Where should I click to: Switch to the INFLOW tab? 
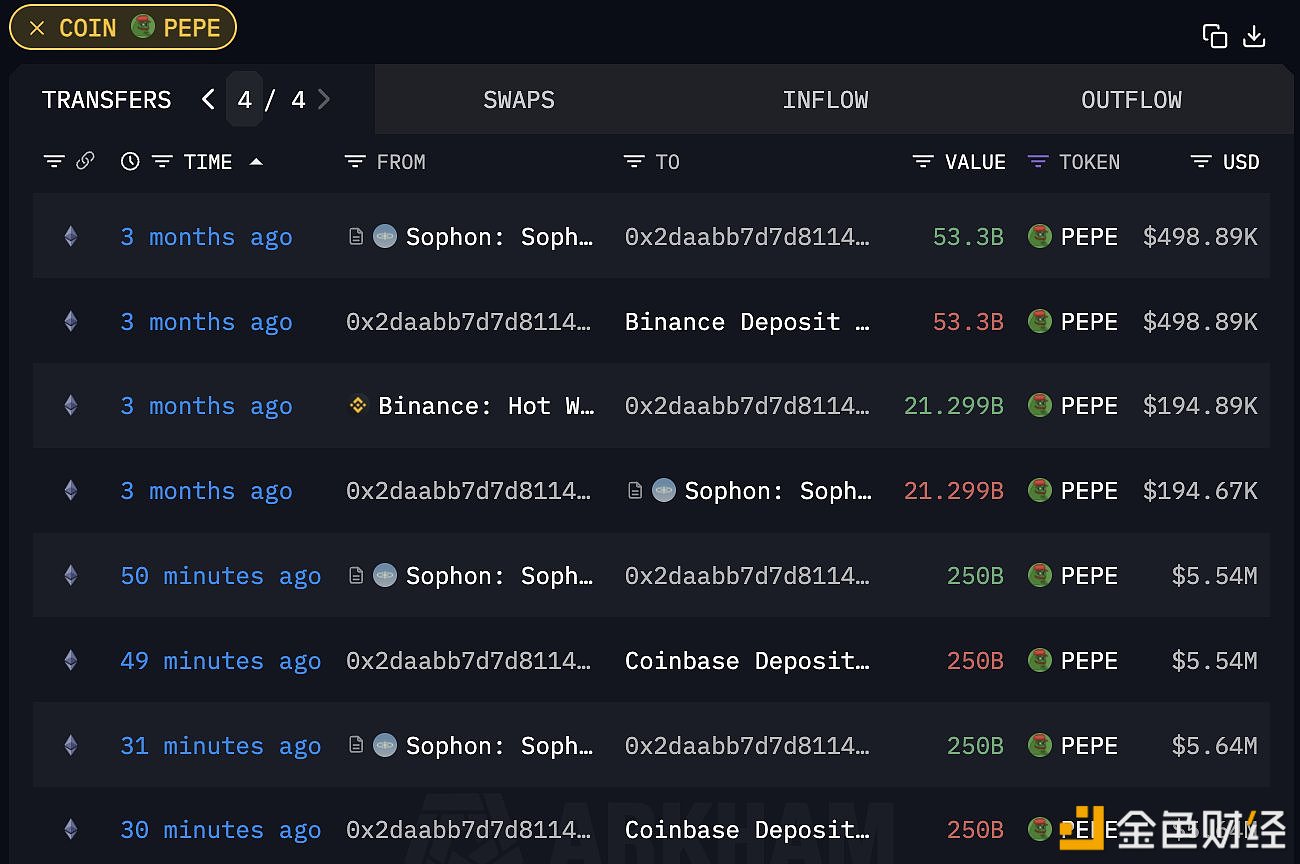tap(825, 100)
